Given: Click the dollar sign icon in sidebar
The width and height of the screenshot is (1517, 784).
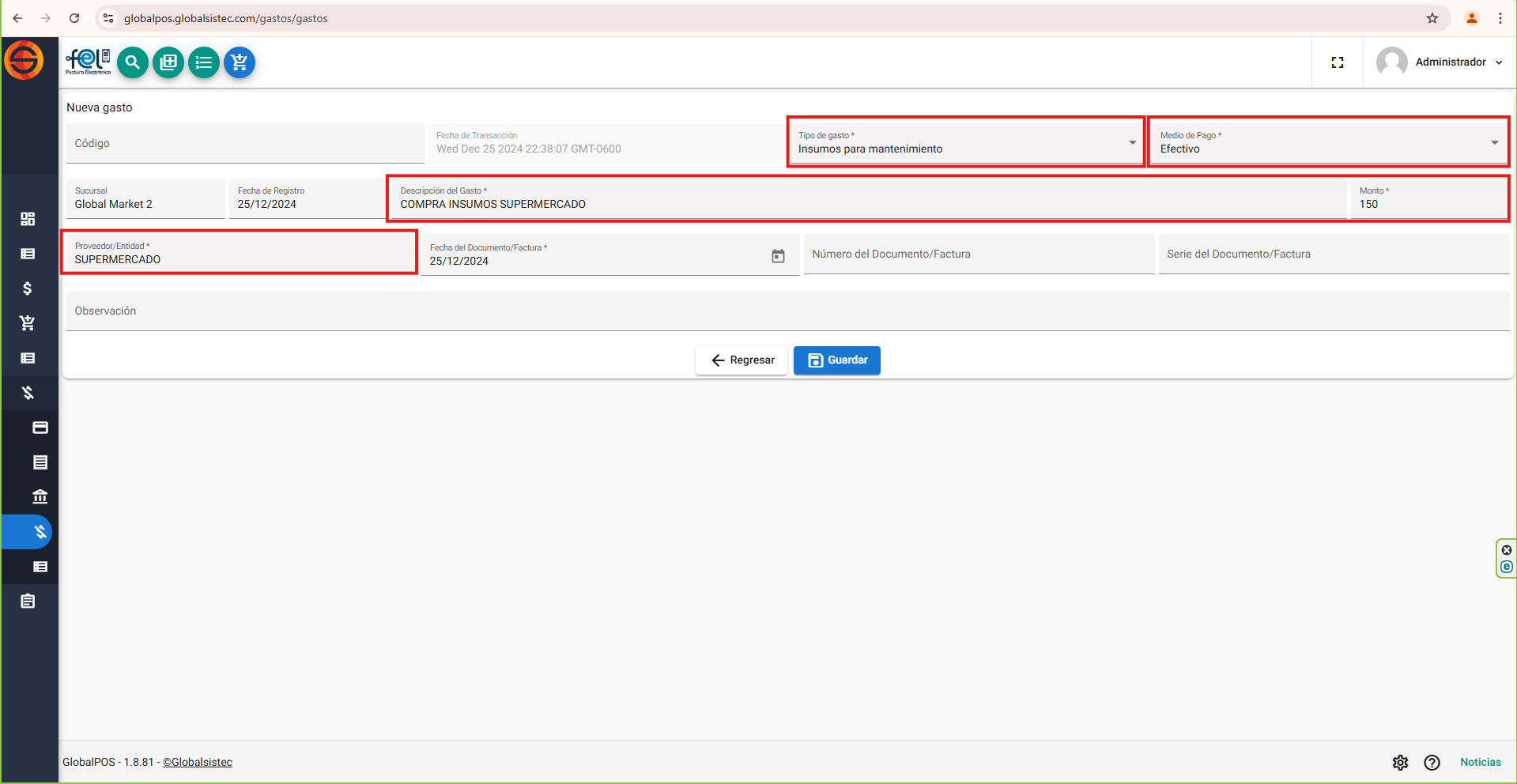Looking at the screenshot, I should pos(28,288).
